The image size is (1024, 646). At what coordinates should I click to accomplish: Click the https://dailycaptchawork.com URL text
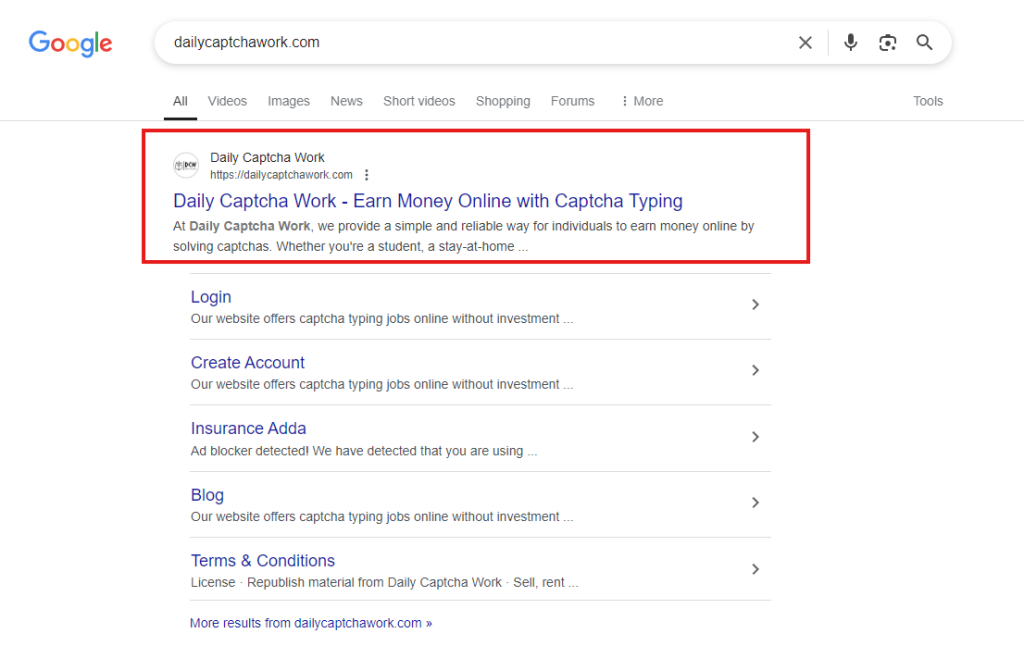click(x=281, y=175)
